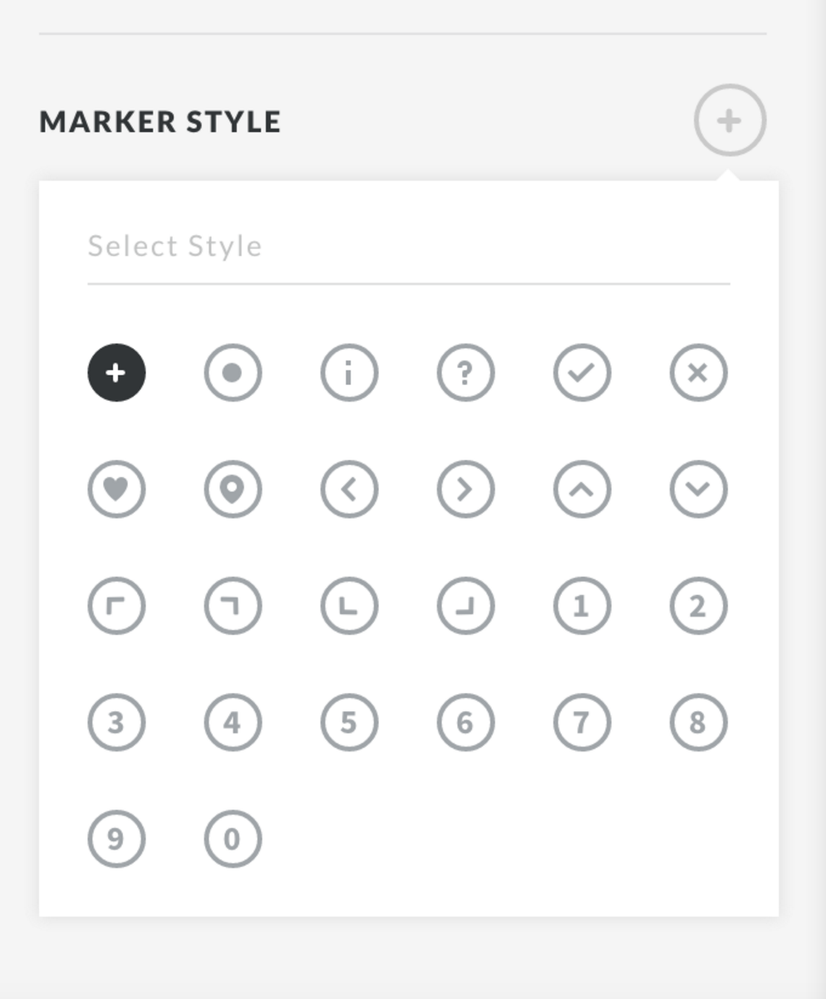Choose the up chevron marker icon

pyautogui.click(x=582, y=489)
